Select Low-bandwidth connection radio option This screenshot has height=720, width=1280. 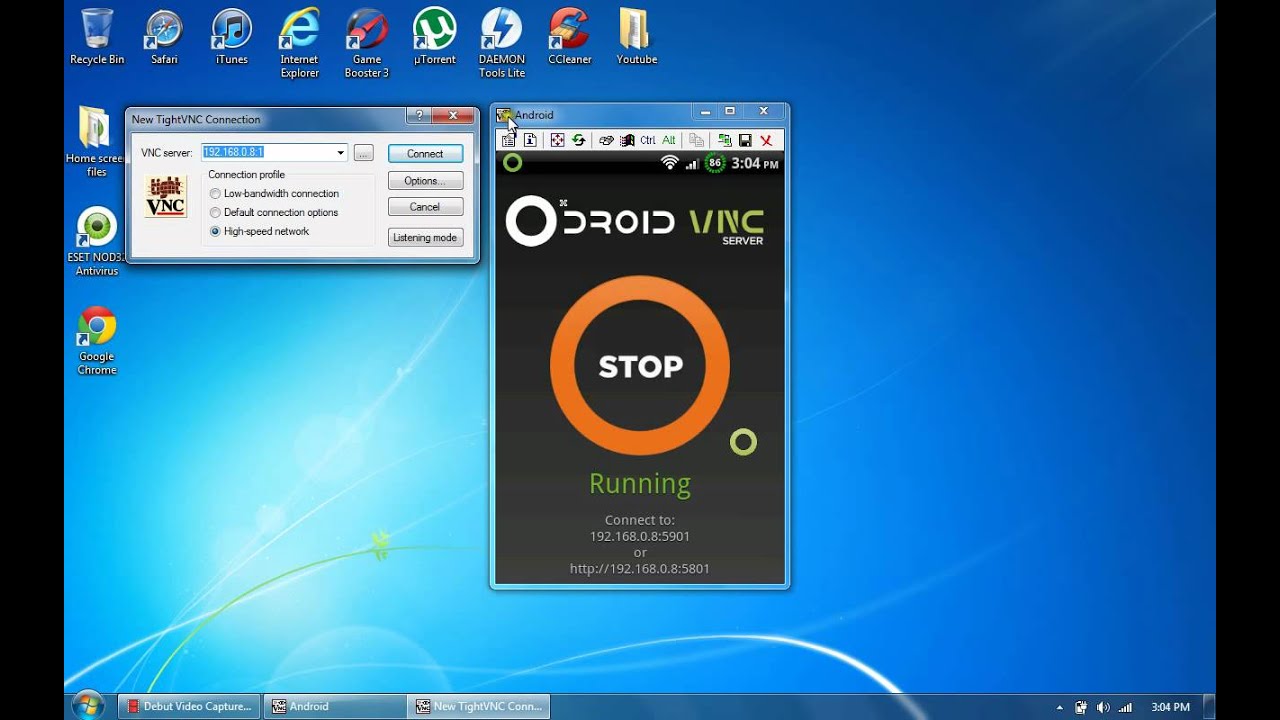tap(215, 194)
